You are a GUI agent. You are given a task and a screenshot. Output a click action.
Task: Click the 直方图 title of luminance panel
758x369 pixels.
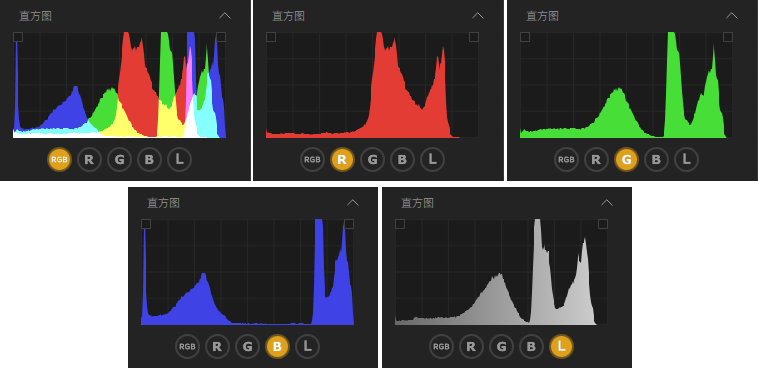[x=417, y=203]
